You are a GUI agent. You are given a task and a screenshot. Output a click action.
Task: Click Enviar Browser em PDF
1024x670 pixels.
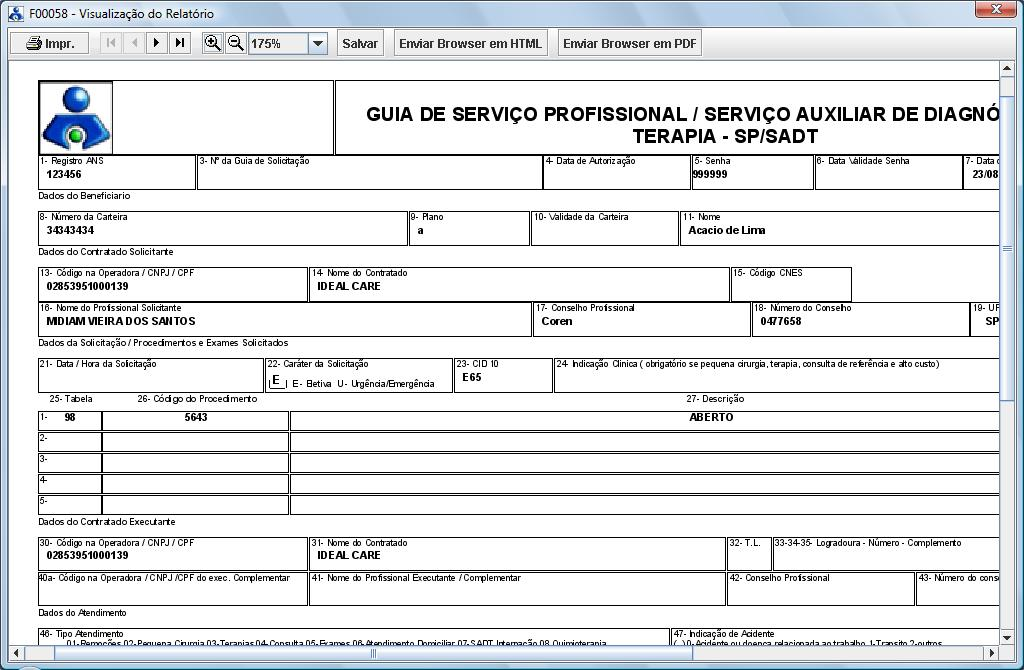(630, 43)
